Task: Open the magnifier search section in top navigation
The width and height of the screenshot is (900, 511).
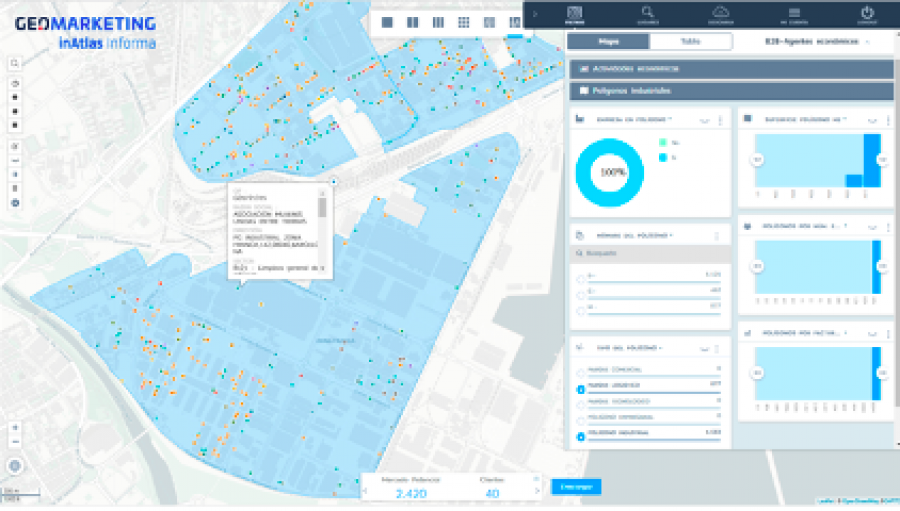Action: (x=647, y=14)
